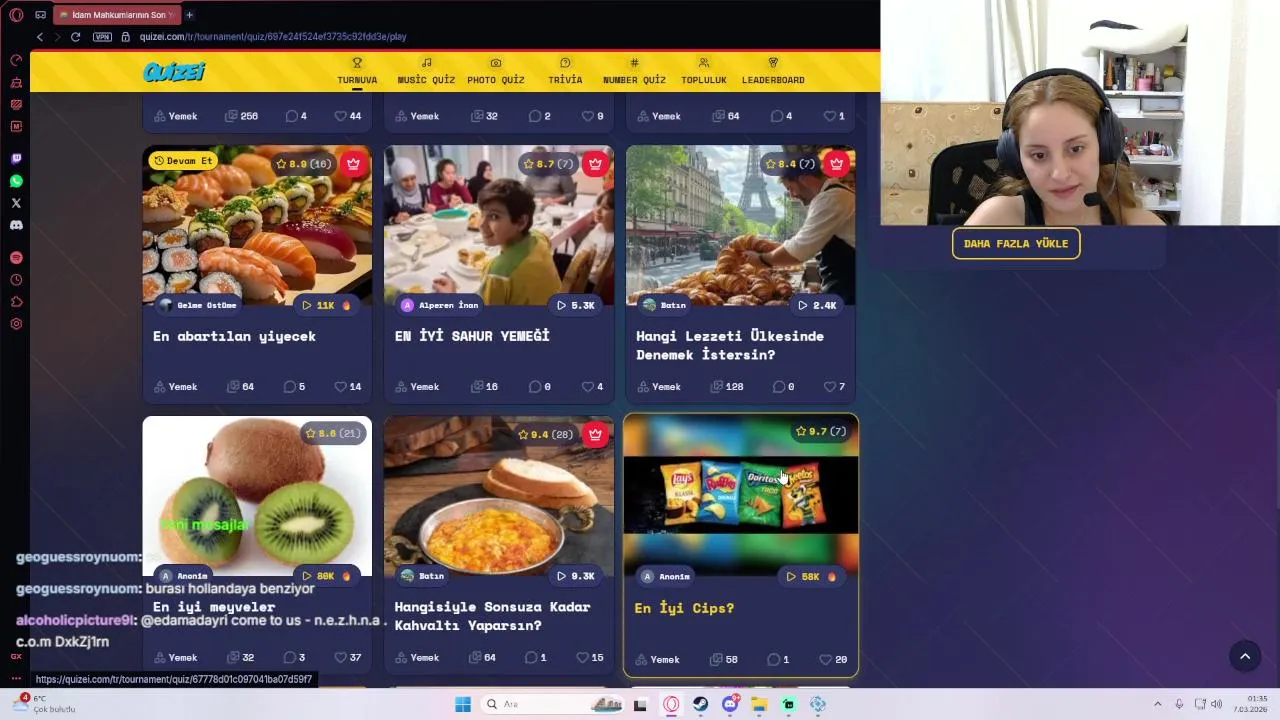Click author 'Alperen İnan' on sahur card
Image resolution: width=1280 pixels, height=720 pixels.
point(440,305)
